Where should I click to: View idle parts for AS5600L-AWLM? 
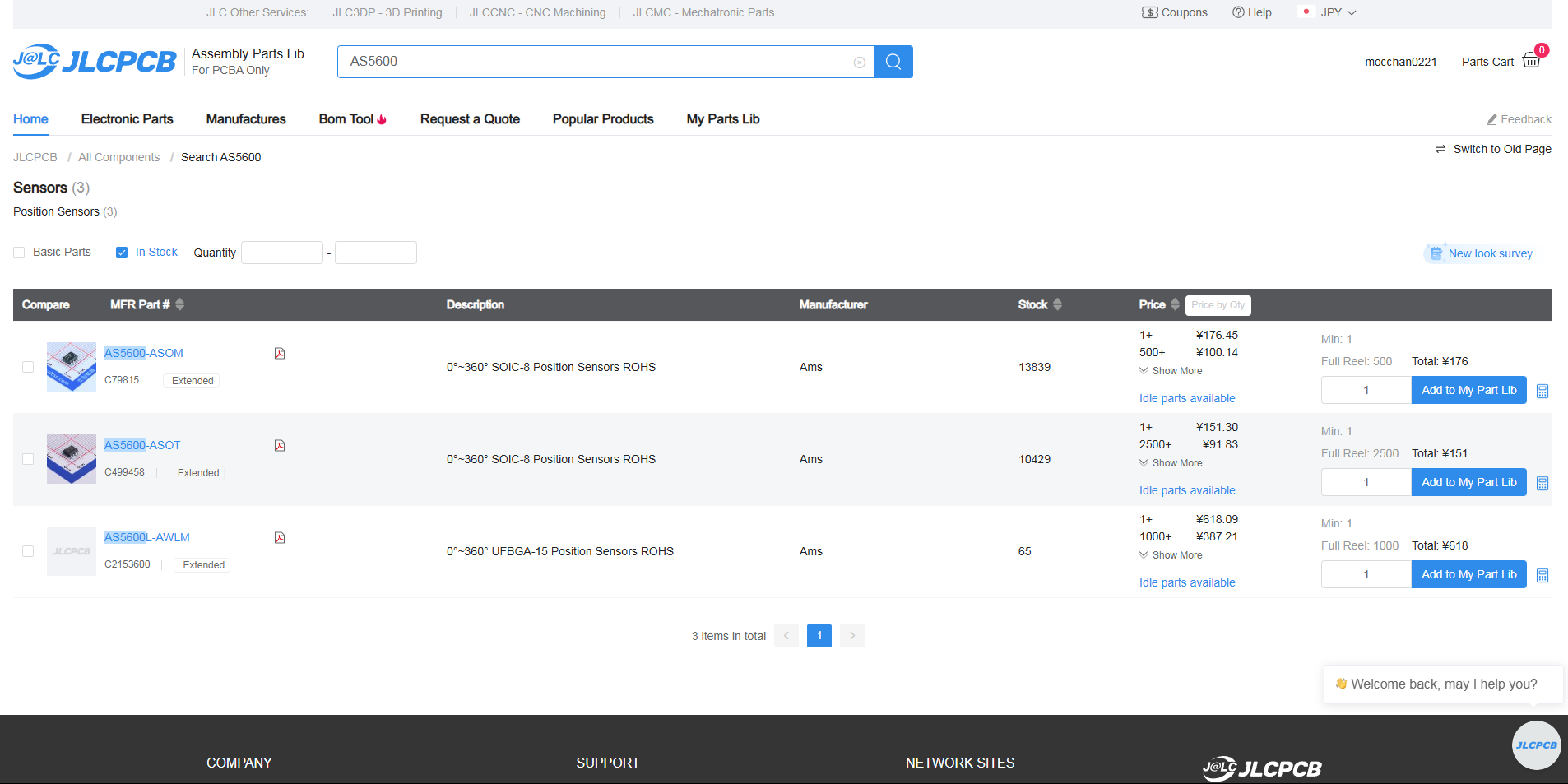click(x=1187, y=582)
